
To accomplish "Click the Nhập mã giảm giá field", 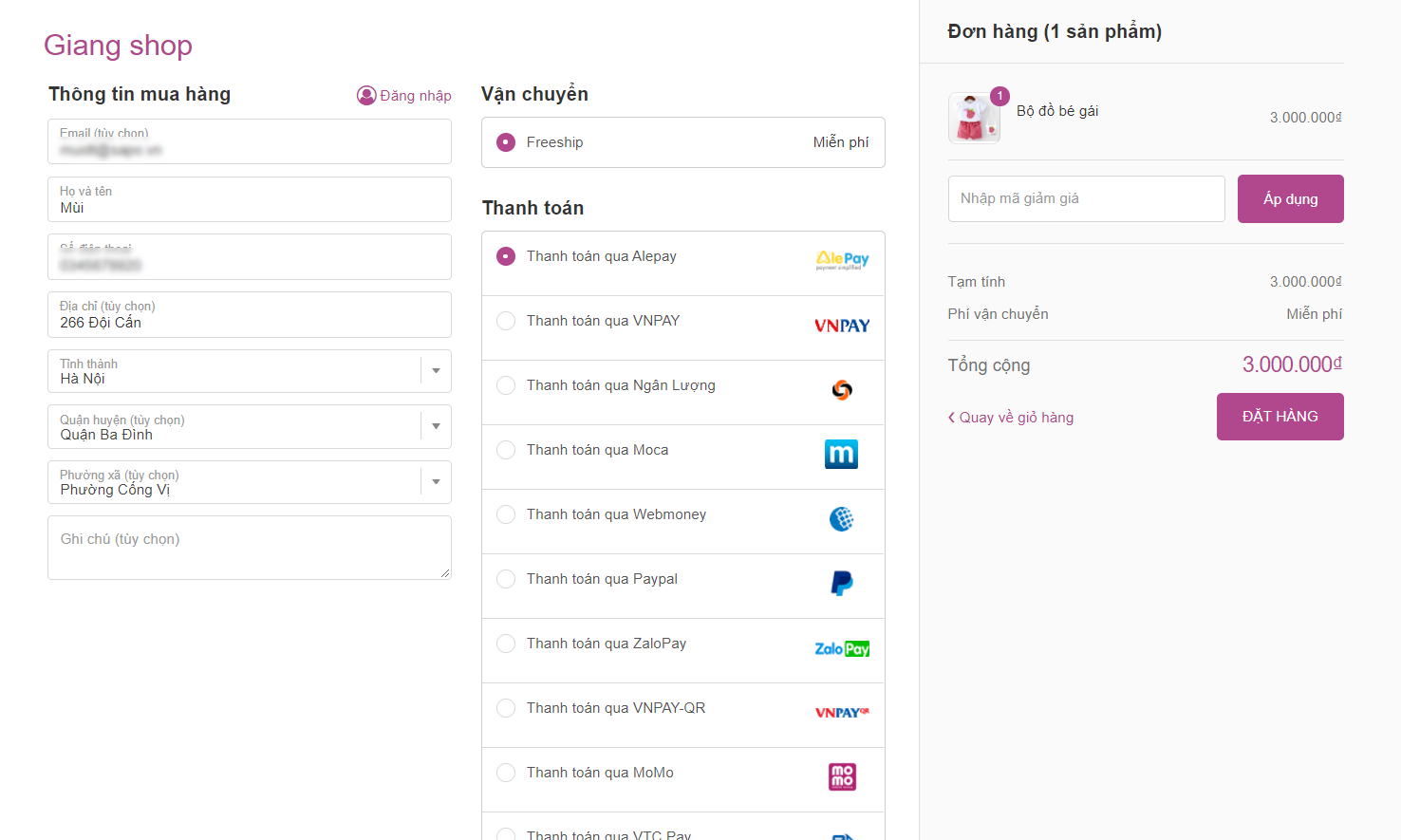I will coord(1086,199).
